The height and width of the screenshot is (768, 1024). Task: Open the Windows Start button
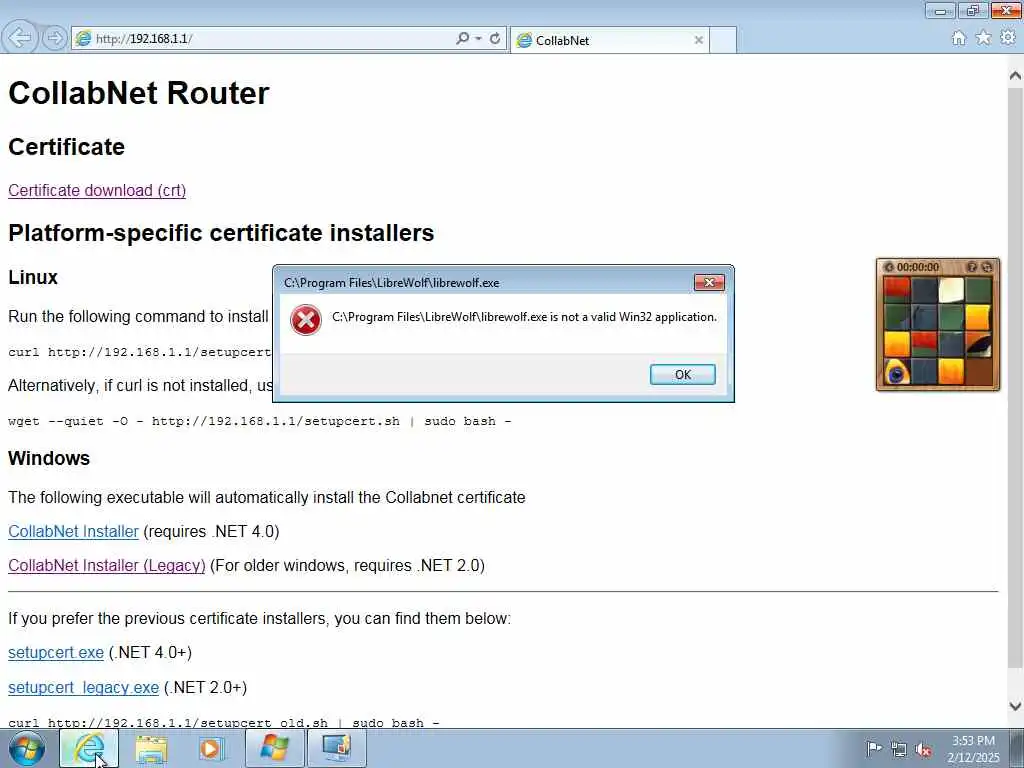[27, 748]
